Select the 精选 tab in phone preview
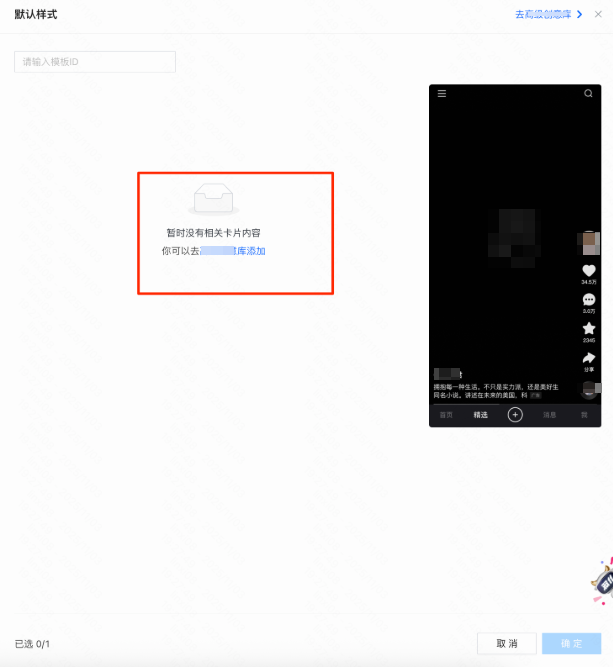This screenshot has height=667, width=613. tap(481, 414)
